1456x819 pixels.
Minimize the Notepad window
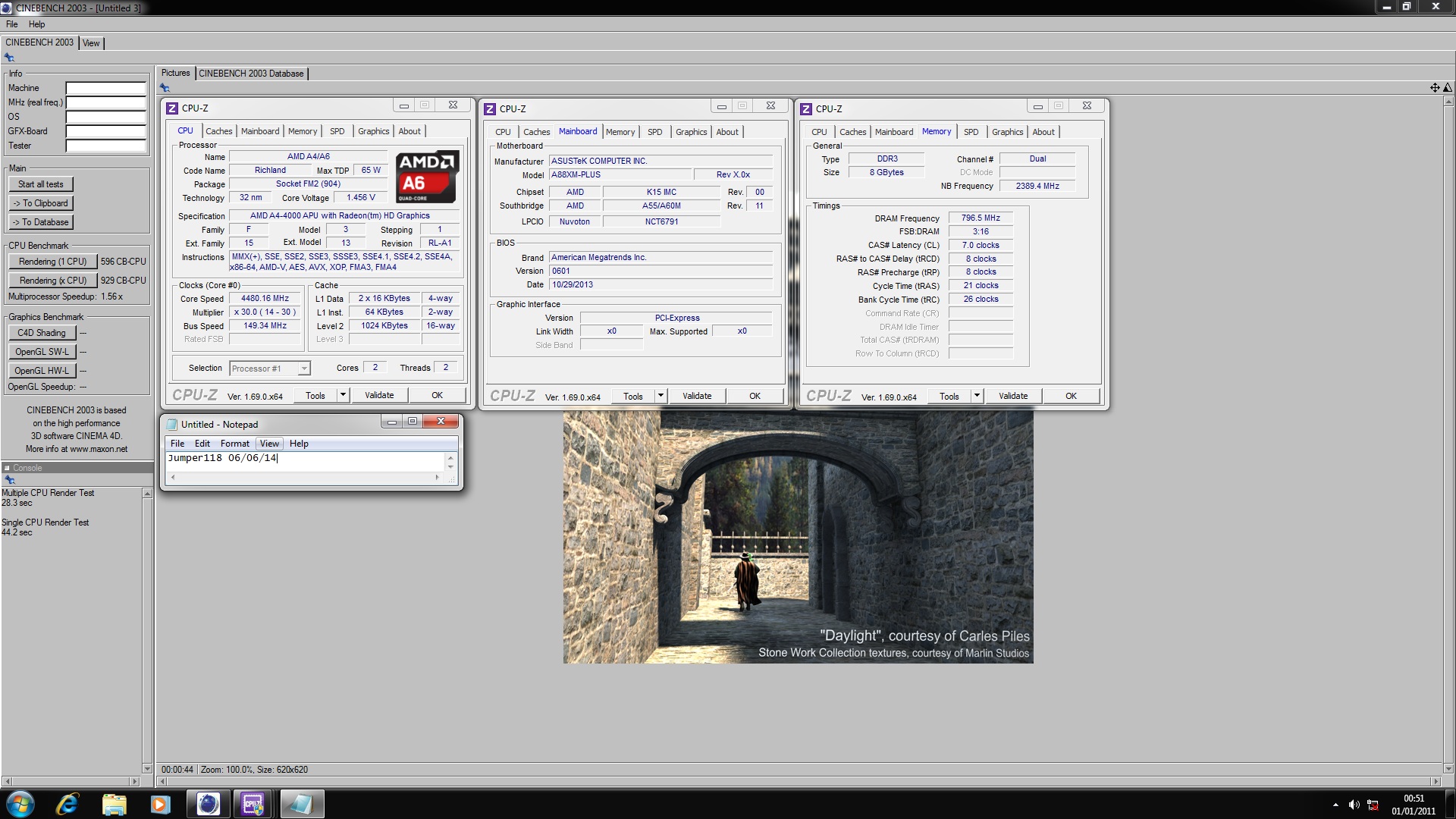(x=391, y=422)
